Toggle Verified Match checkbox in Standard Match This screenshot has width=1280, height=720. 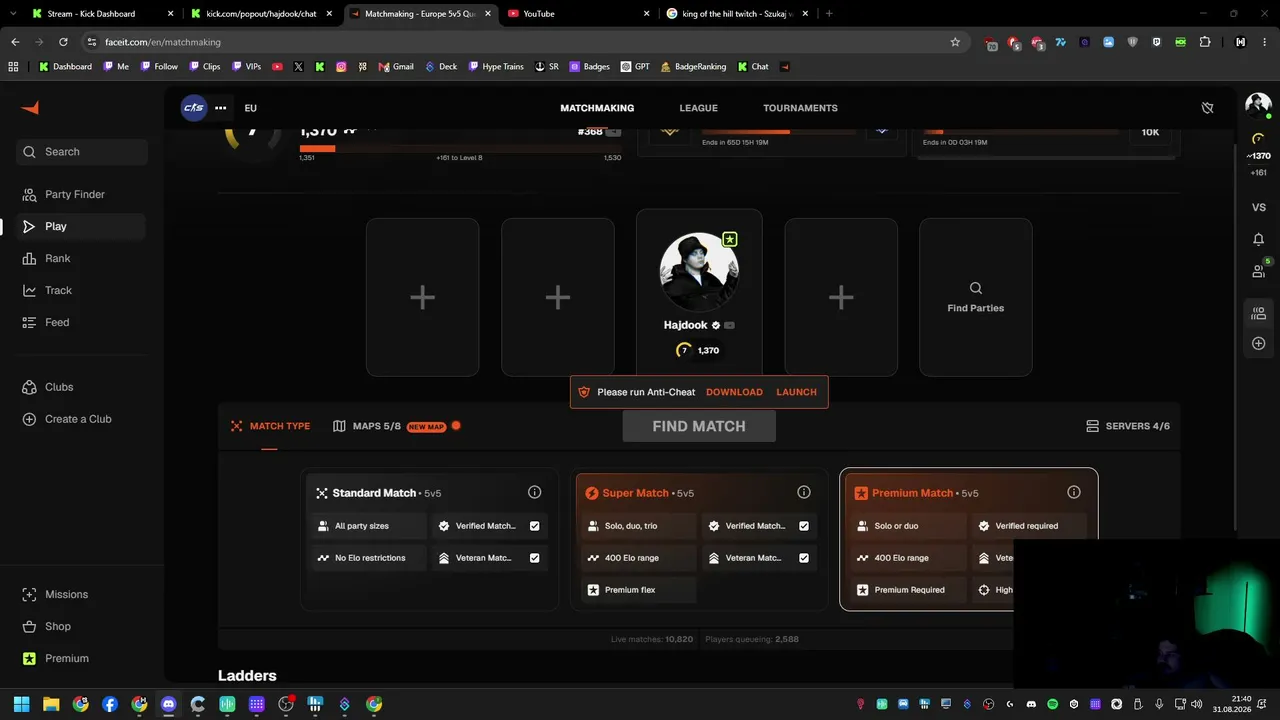coord(534,526)
